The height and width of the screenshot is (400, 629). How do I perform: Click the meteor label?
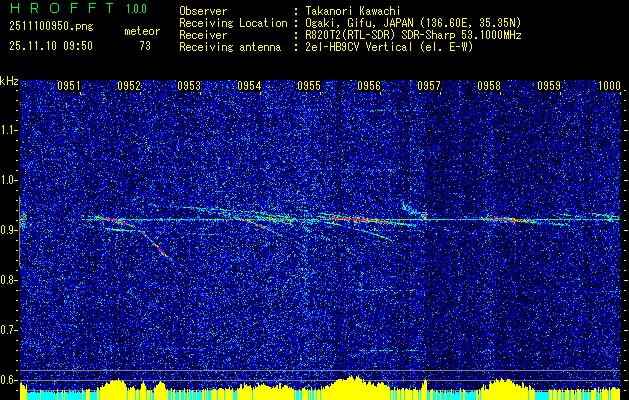(142, 31)
